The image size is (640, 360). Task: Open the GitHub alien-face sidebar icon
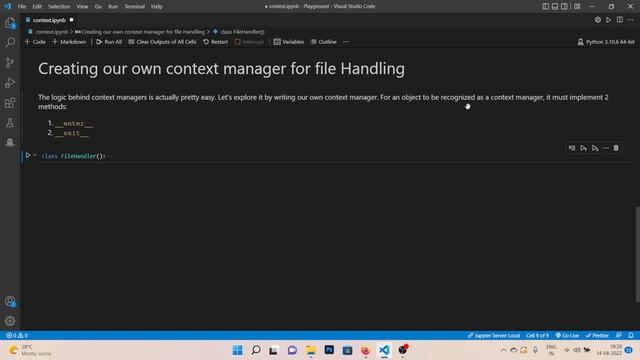click(10, 142)
